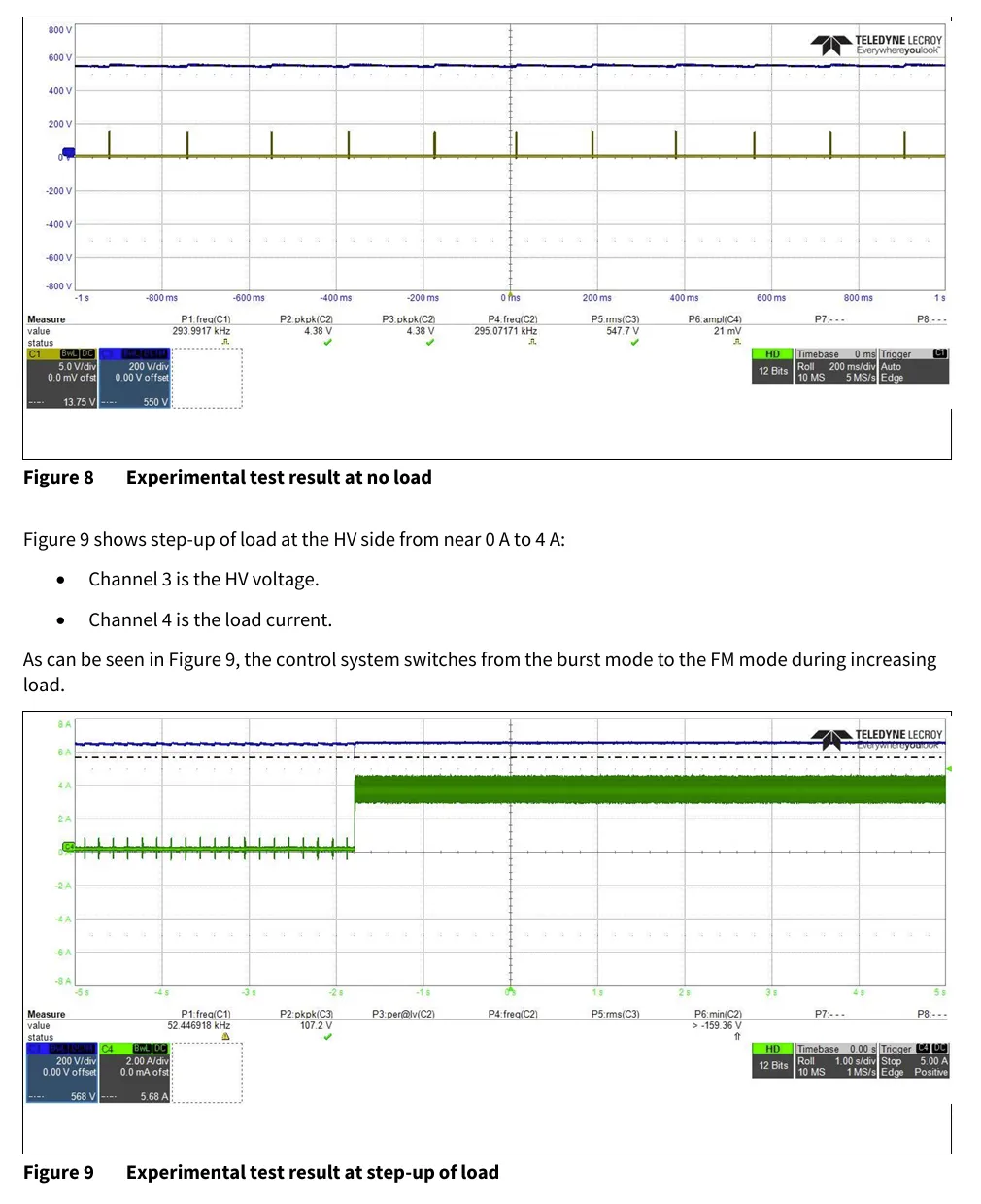The width and height of the screenshot is (981, 1204).
Task: Click the bullet 'Channel 3 is the HV voltage.'
Action: [204, 580]
